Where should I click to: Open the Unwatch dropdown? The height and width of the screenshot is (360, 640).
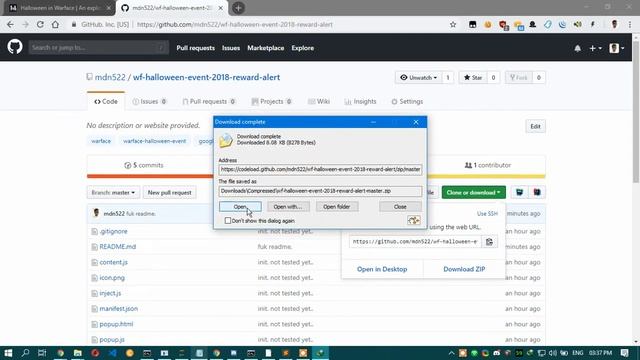(419, 78)
